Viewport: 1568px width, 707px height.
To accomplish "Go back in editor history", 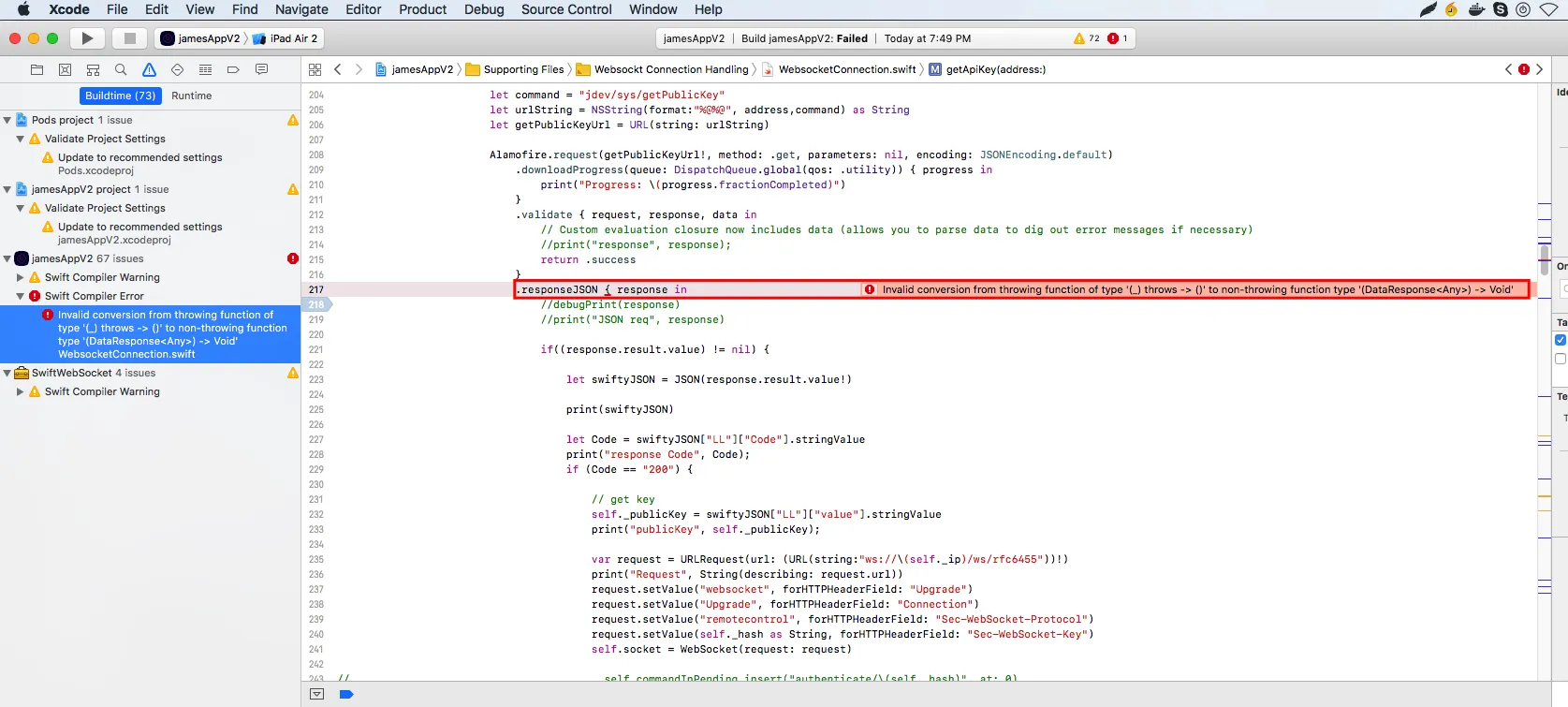I will tap(338, 69).
